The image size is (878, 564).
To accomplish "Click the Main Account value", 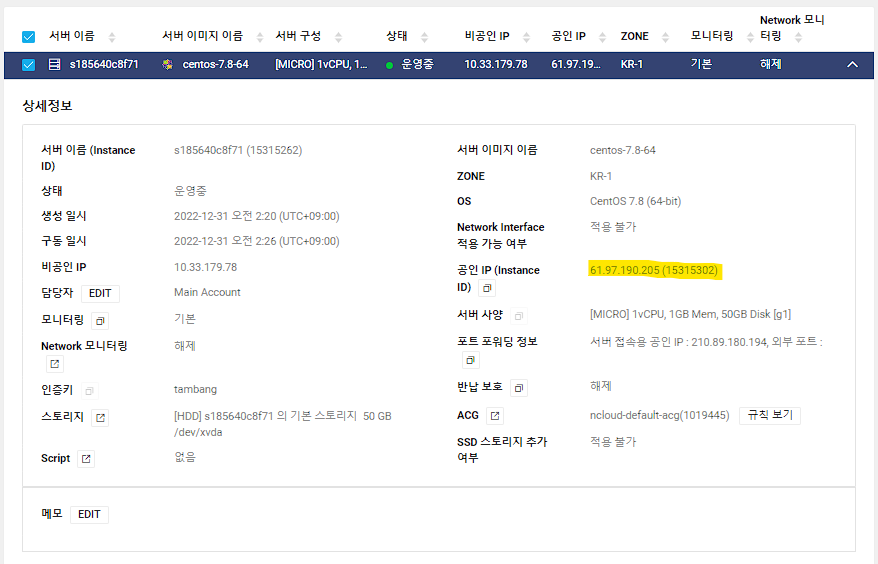I will coord(207,292).
